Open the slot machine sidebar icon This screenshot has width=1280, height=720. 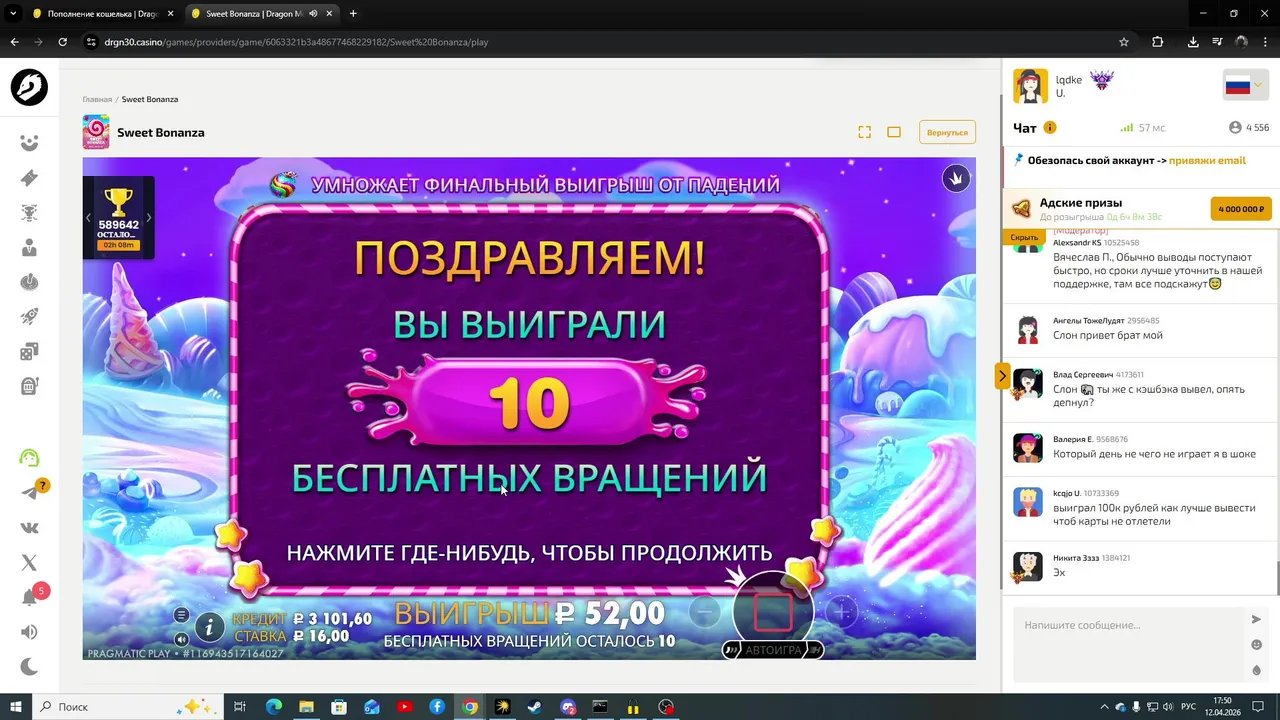click(x=29, y=386)
